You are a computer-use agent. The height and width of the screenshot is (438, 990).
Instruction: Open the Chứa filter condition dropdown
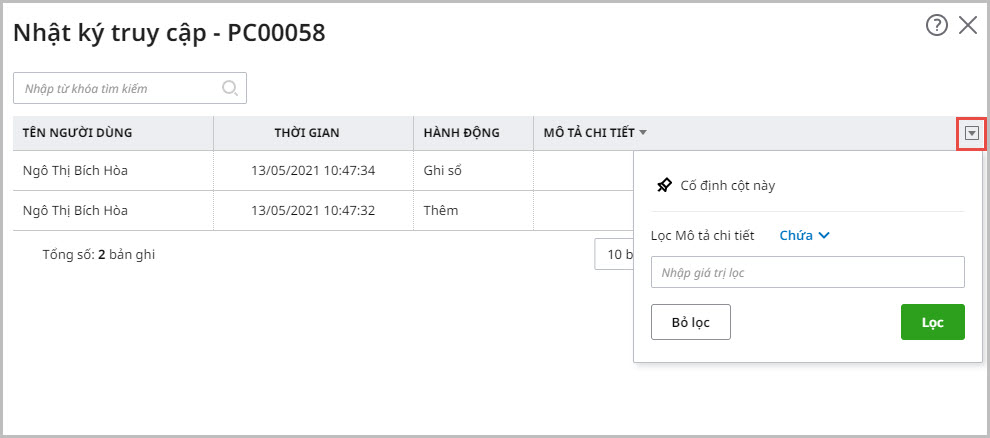coord(804,236)
